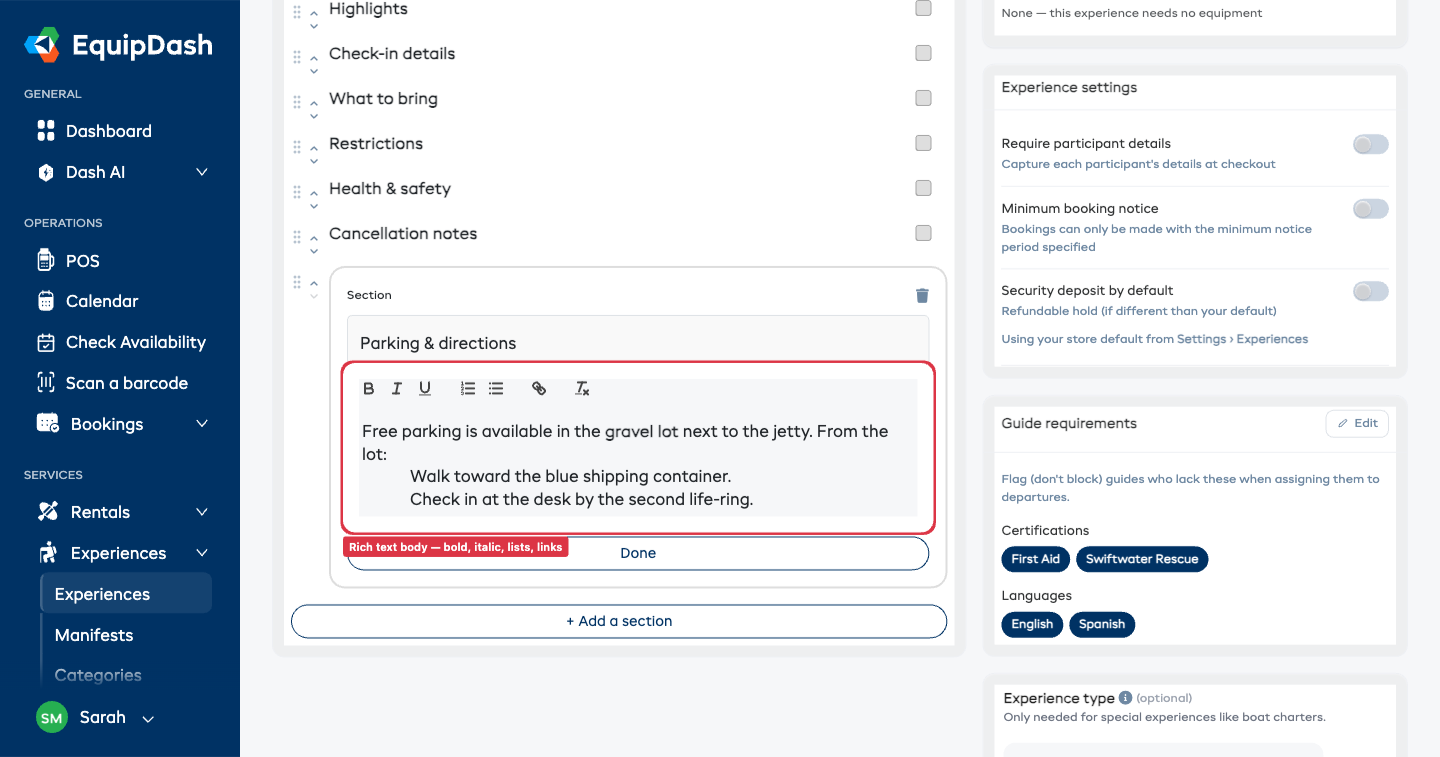
Task: Insert a bulleted list
Action: point(496,389)
